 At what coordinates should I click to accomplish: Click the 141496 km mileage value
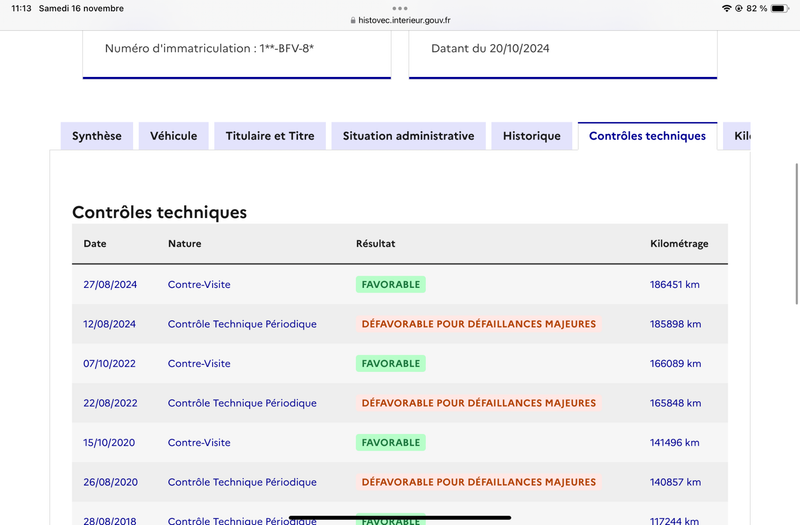pyautogui.click(x=674, y=443)
